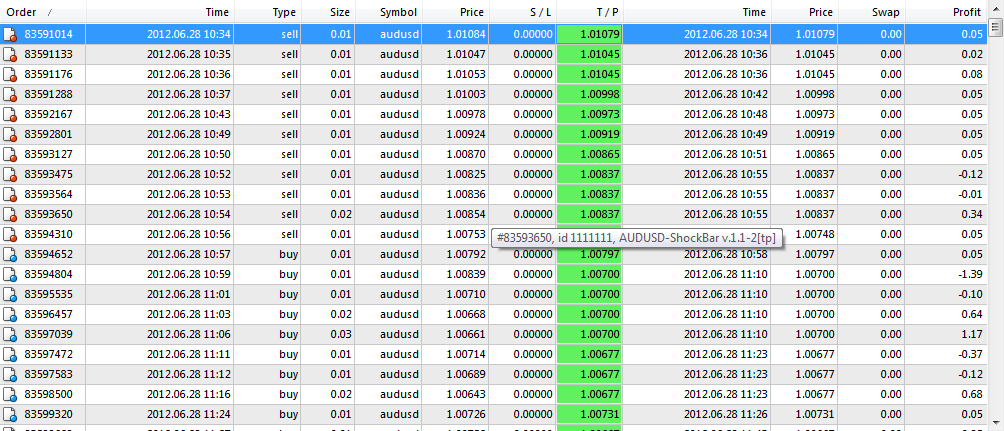The image size is (1004, 431).
Task: Click the open price 1.00825
Action: click(466, 175)
